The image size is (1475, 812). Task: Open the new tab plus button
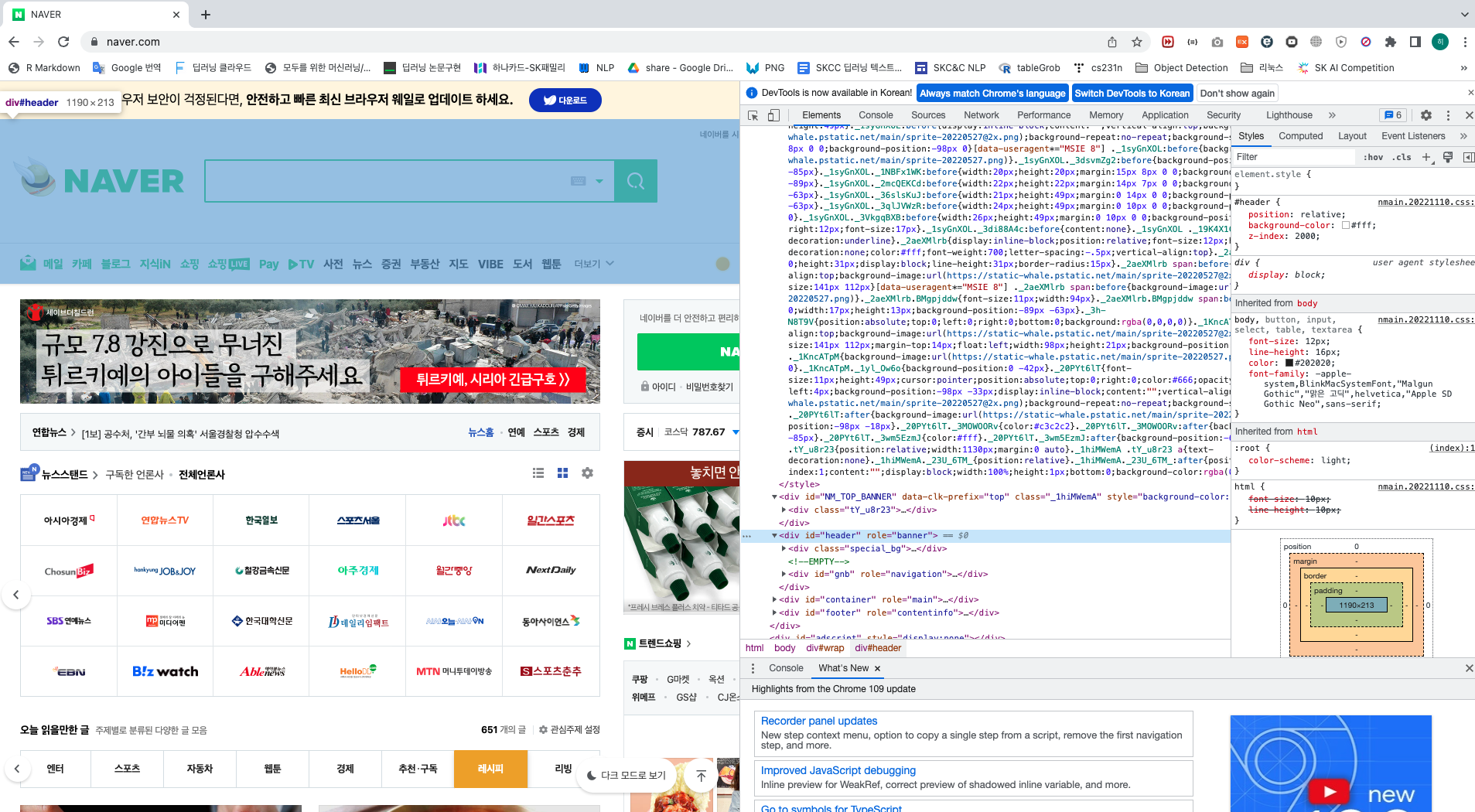tap(206, 15)
